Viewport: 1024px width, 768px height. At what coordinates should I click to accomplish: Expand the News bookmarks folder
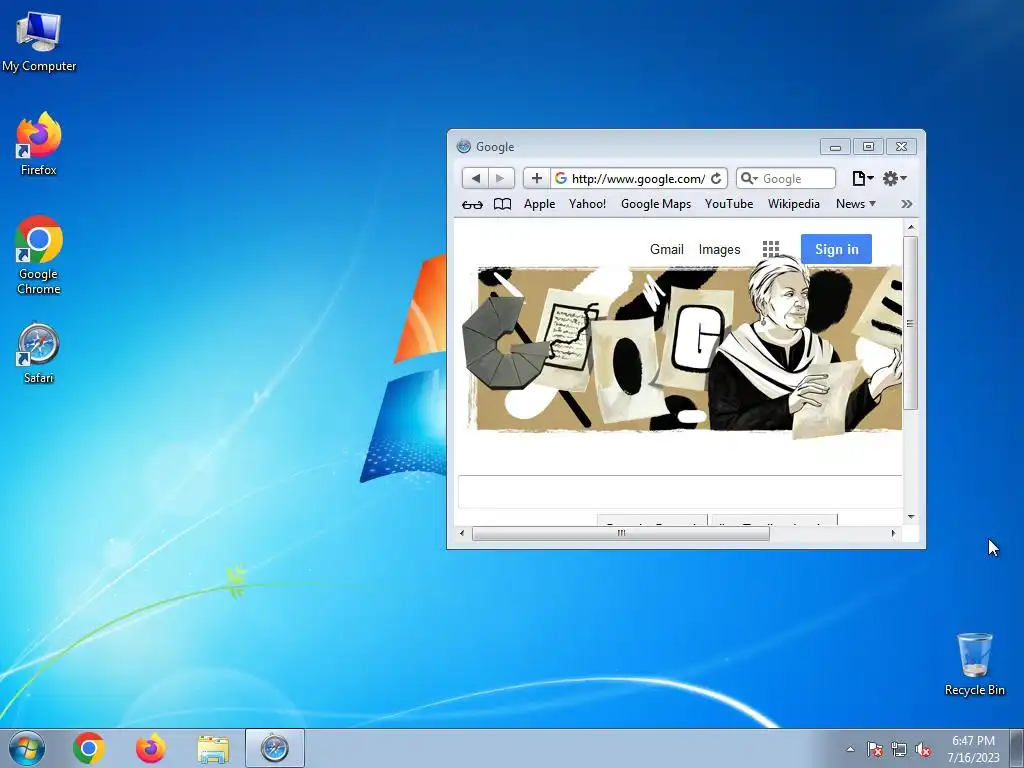(x=856, y=204)
